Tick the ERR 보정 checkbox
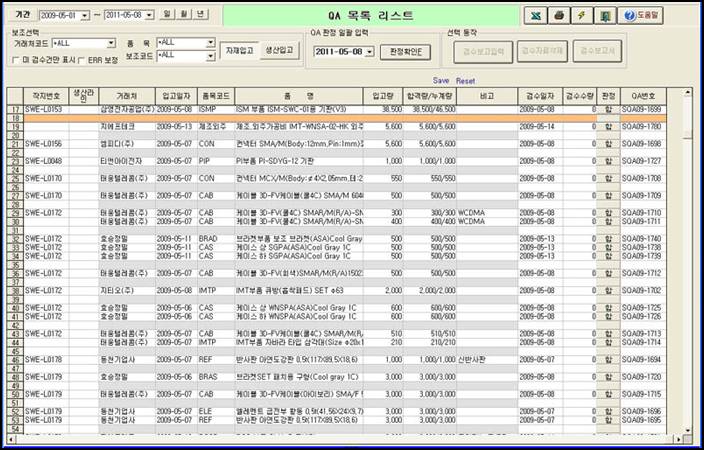This screenshot has width=704, height=450. pyautogui.click(x=82, y=60)
